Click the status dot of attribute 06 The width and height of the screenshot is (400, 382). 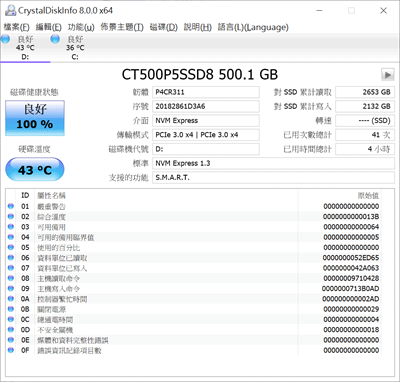coord(11,258)
